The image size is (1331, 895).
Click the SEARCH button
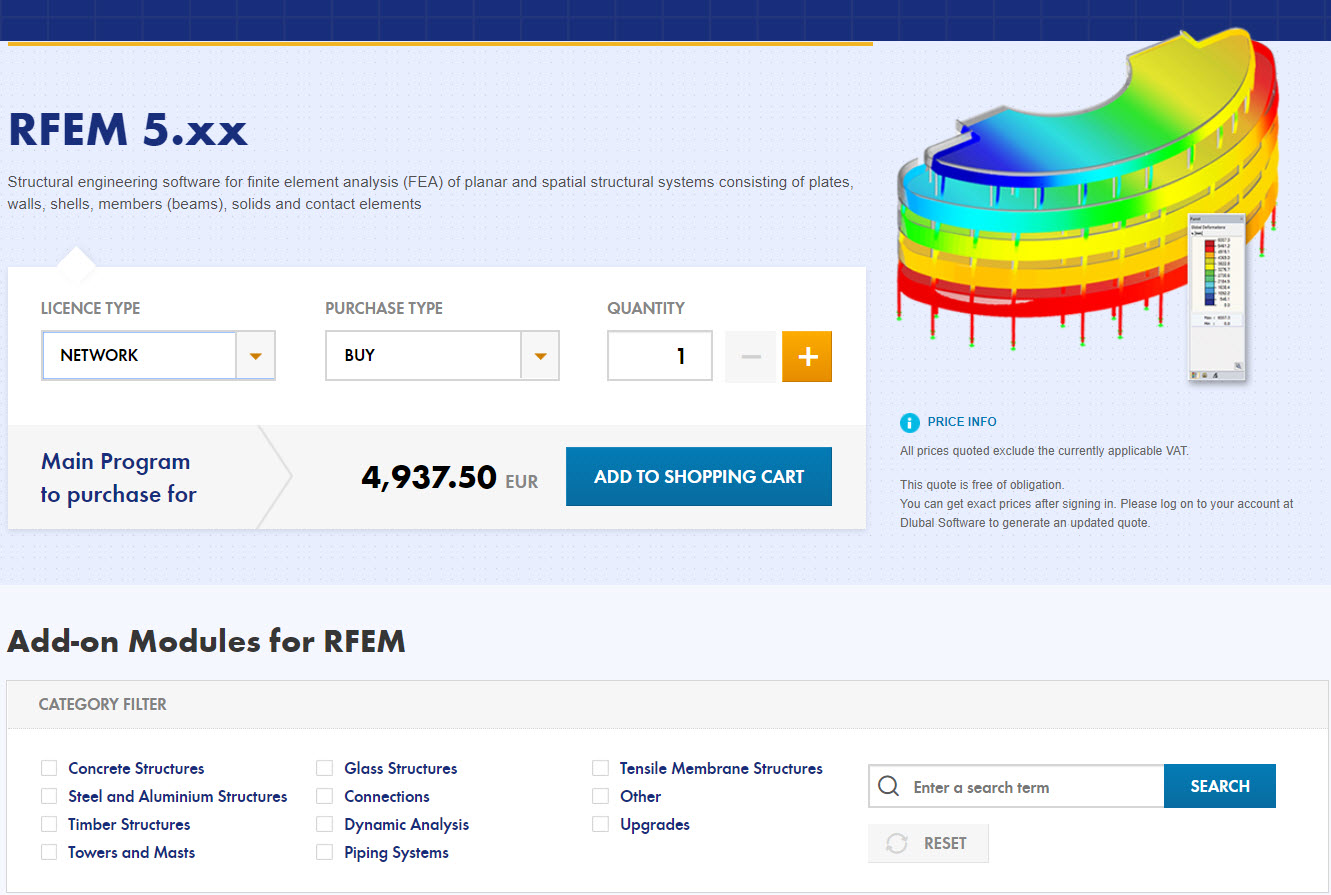coord(1219,786)
